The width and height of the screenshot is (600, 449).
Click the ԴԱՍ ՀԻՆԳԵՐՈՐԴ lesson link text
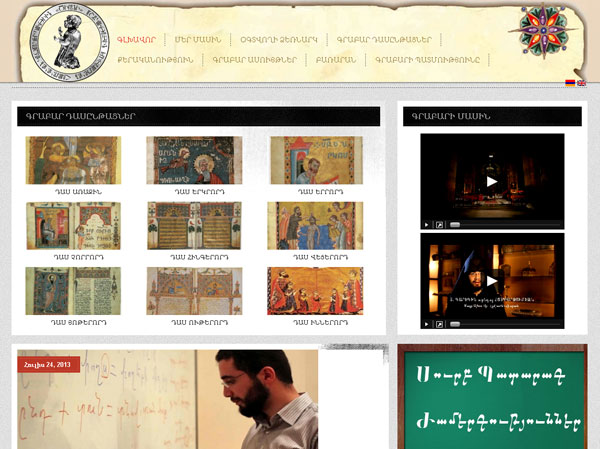199,257
